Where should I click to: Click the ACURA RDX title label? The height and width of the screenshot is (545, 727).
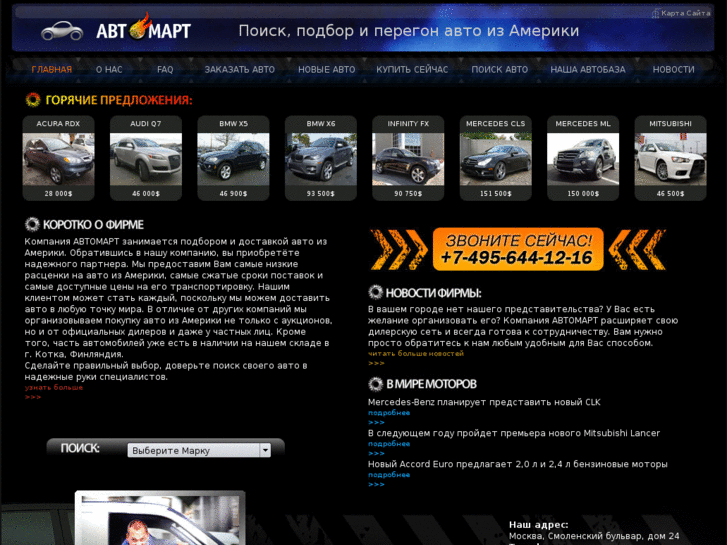pos(58,124)
